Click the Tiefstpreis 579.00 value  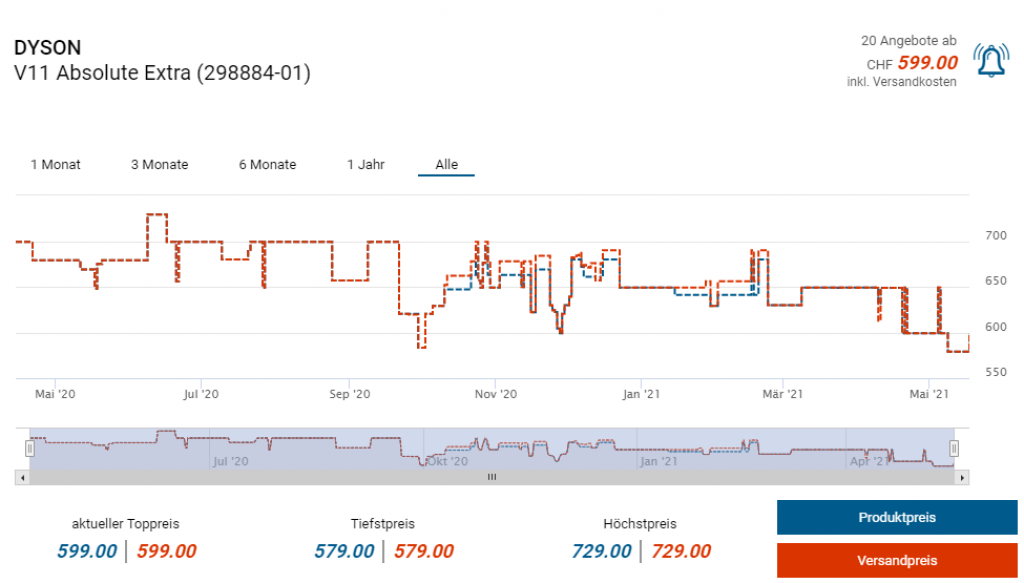344,551
